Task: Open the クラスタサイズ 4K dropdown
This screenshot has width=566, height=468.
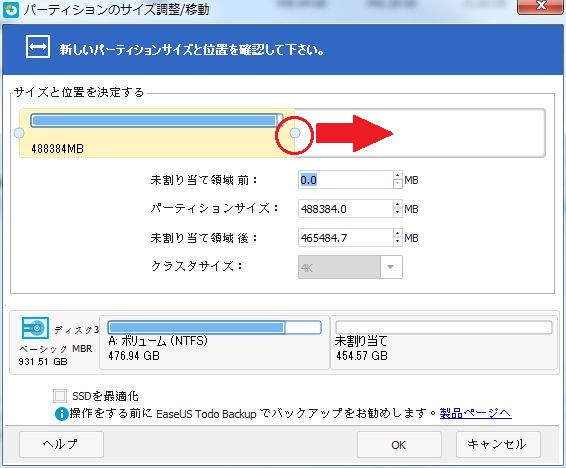Action: point(391,267)
